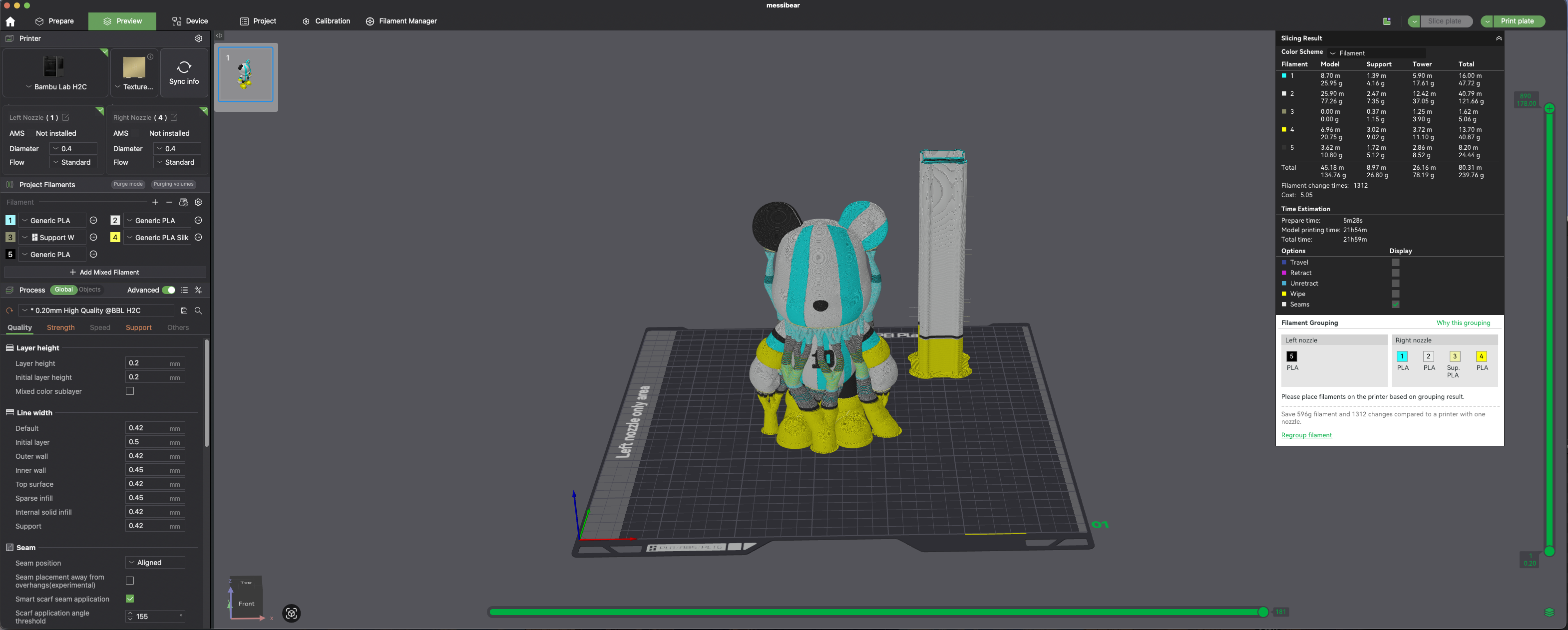This screenshot has width=1568, height=630.
Task: Go to the Home screen icon
Action: coord(10,21)
